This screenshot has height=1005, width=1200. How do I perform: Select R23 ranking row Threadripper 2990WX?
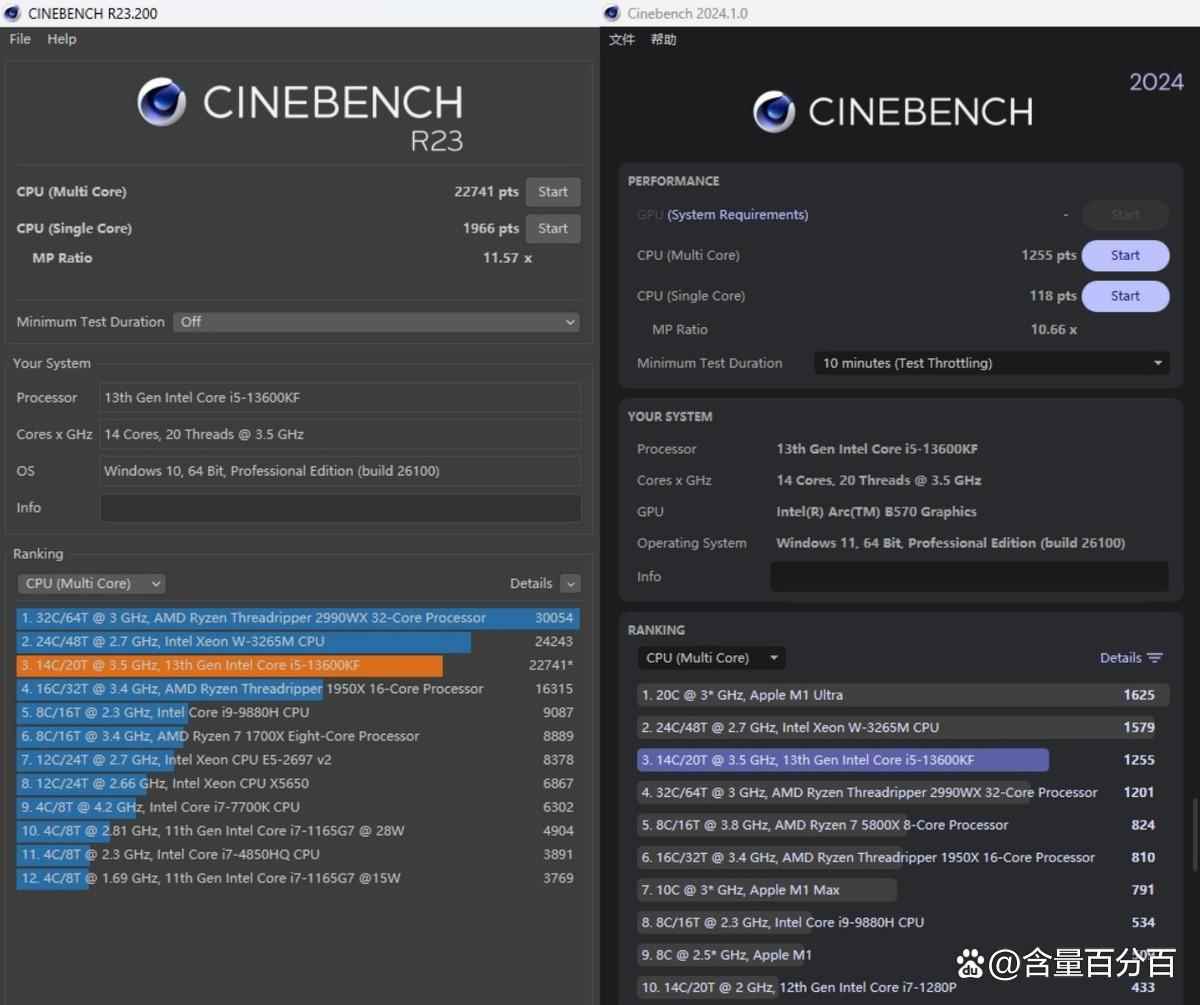[x=298, y=618]
